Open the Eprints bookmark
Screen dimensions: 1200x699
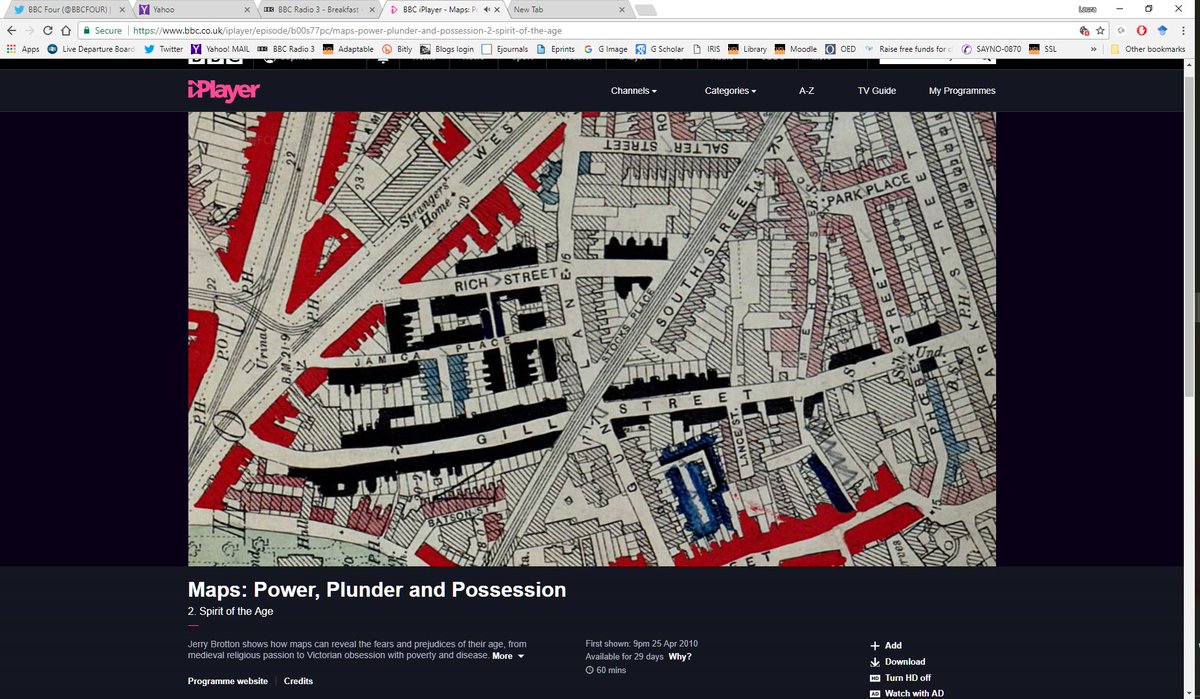pyautogui.click(x=555, y=48)
